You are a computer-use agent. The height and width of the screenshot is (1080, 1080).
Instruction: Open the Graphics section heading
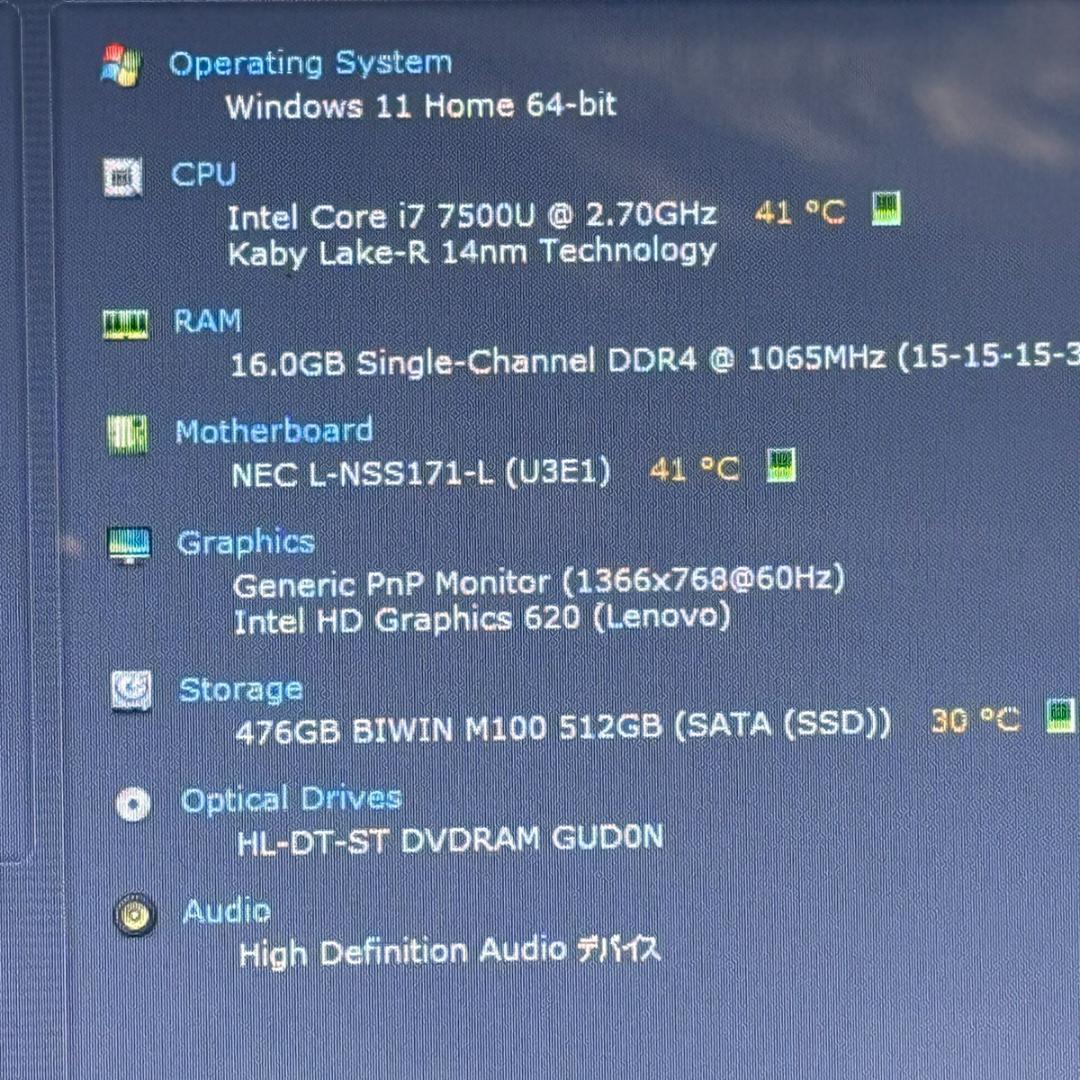pyautogui.click(x=246, y=543)
